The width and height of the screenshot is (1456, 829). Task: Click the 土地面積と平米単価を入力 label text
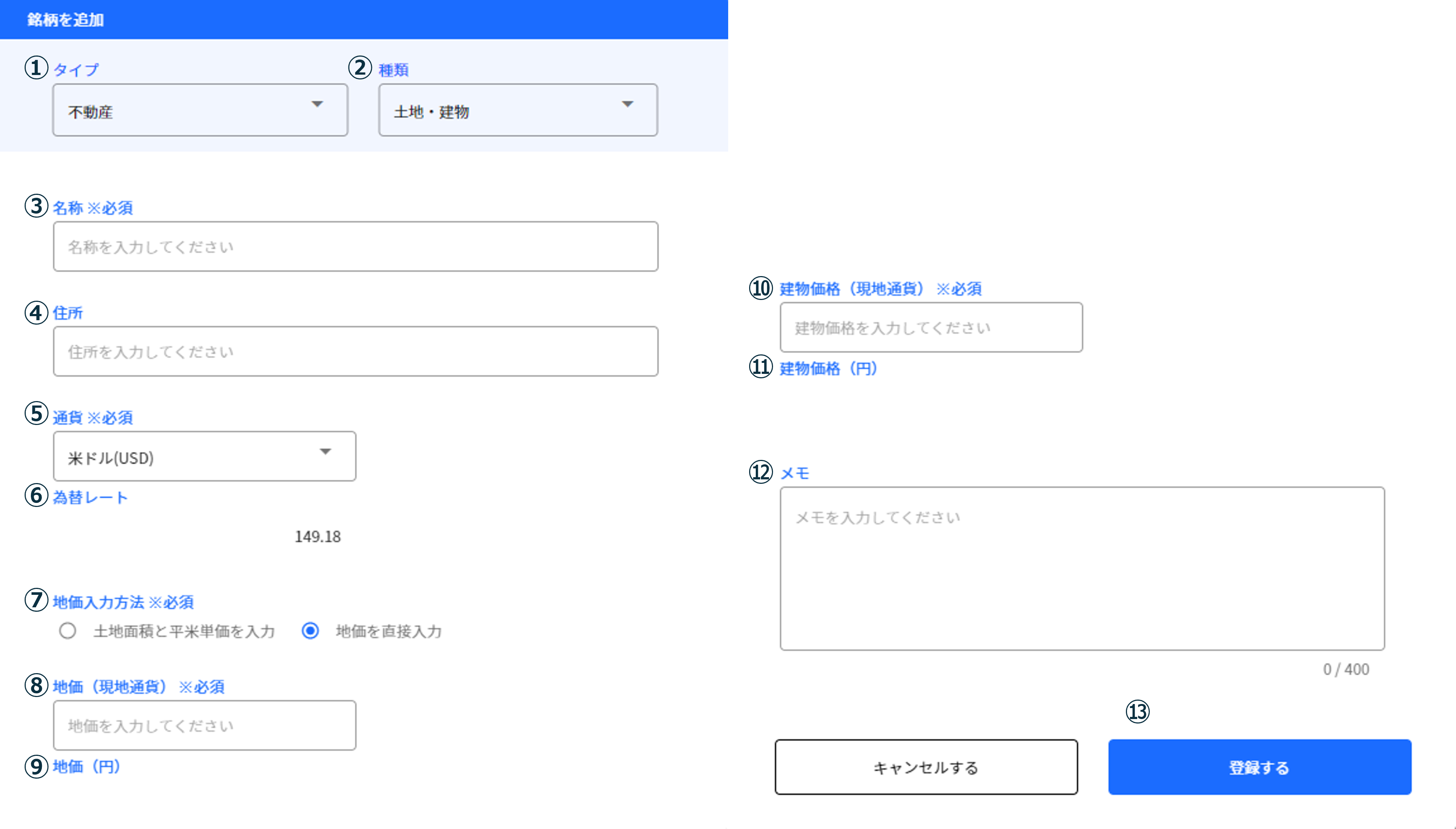184,632
